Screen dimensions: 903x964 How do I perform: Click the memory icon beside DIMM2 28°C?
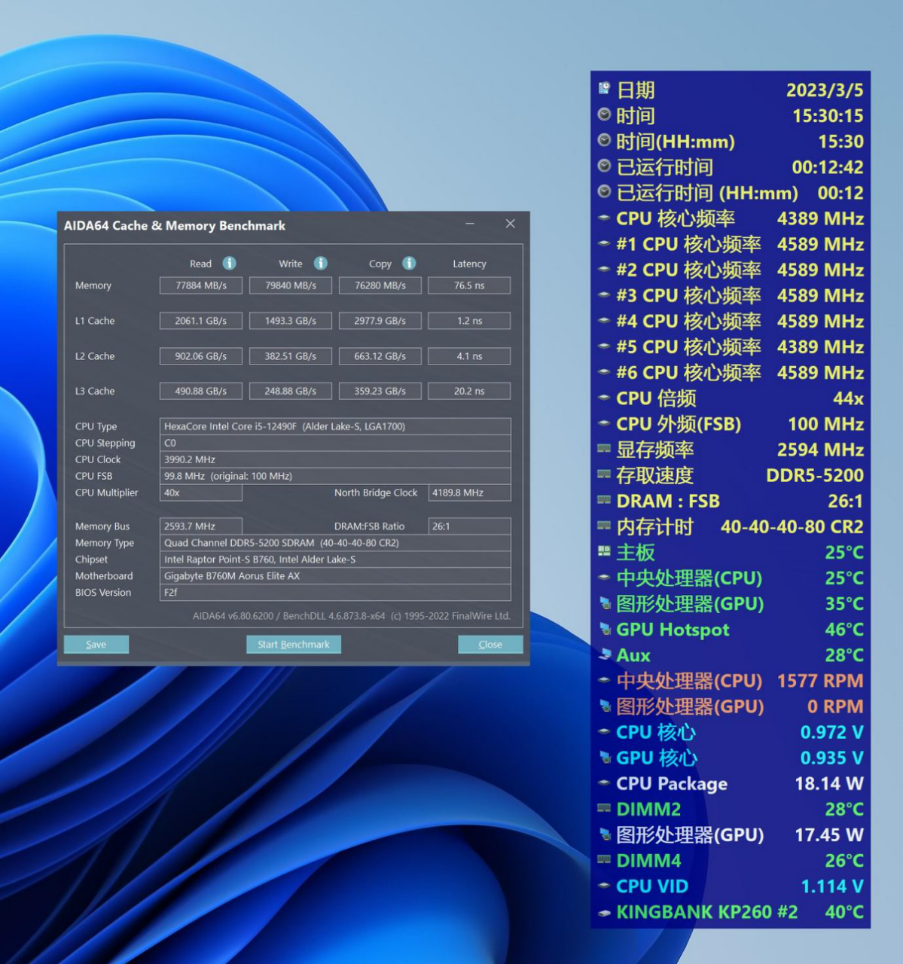pos(604,808)
